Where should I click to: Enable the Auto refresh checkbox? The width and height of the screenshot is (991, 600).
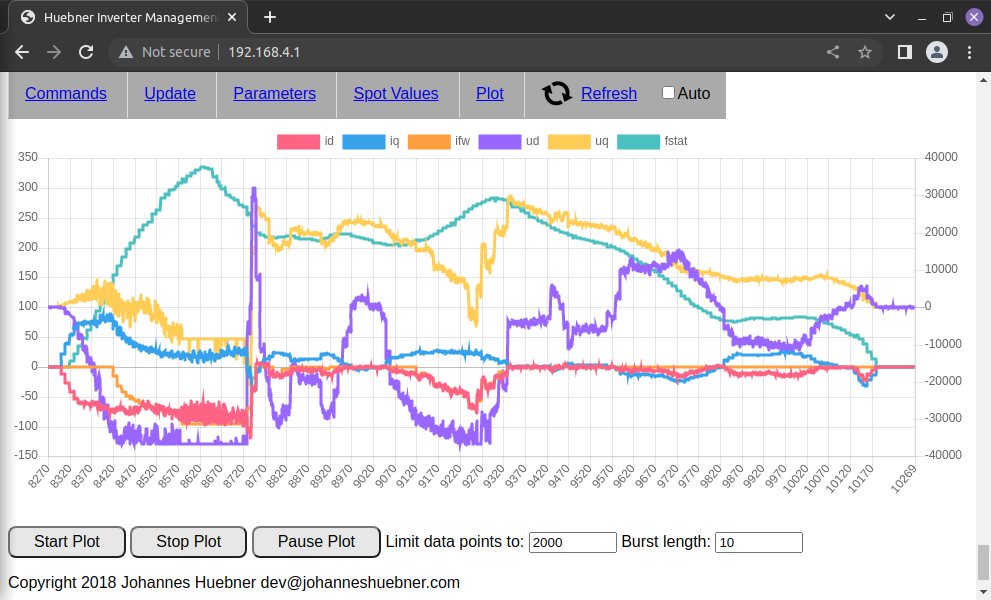coord(669,93)
